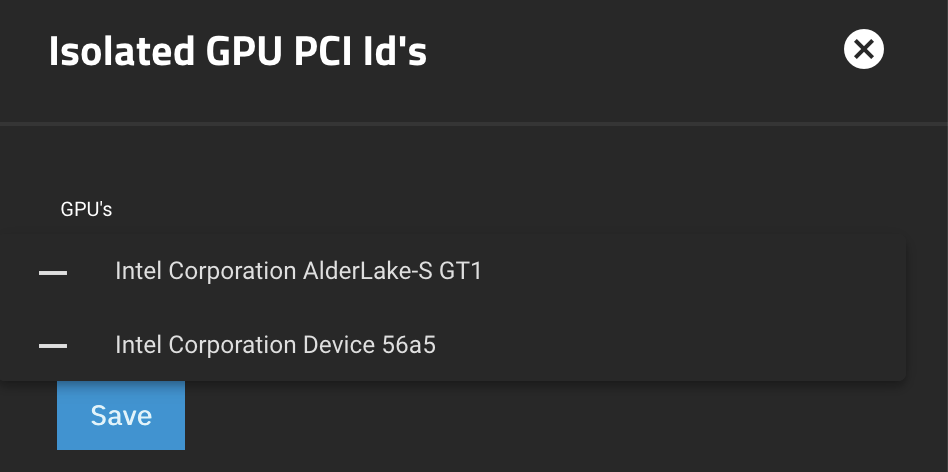948x472 pixels.
Task: Close the Isolated GPU PCI Id's dialog
Action: pos(863,49)
